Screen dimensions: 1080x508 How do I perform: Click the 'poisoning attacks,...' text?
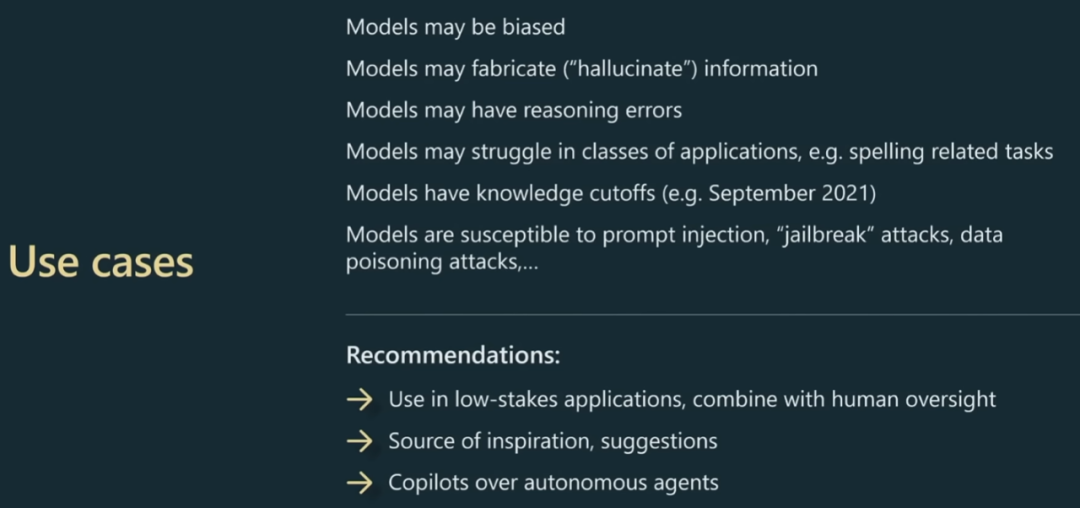[442, 262]
